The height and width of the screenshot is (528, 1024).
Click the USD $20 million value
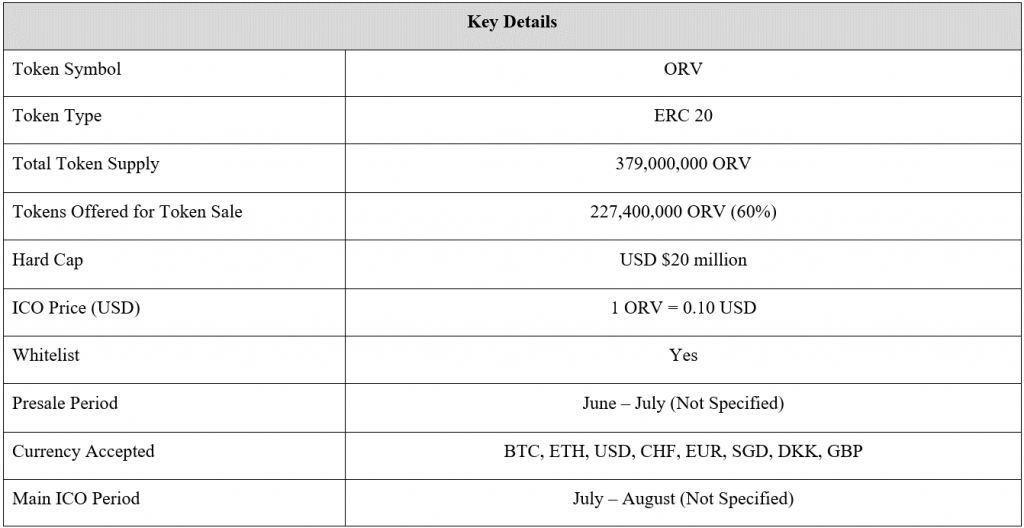(683, 260)
